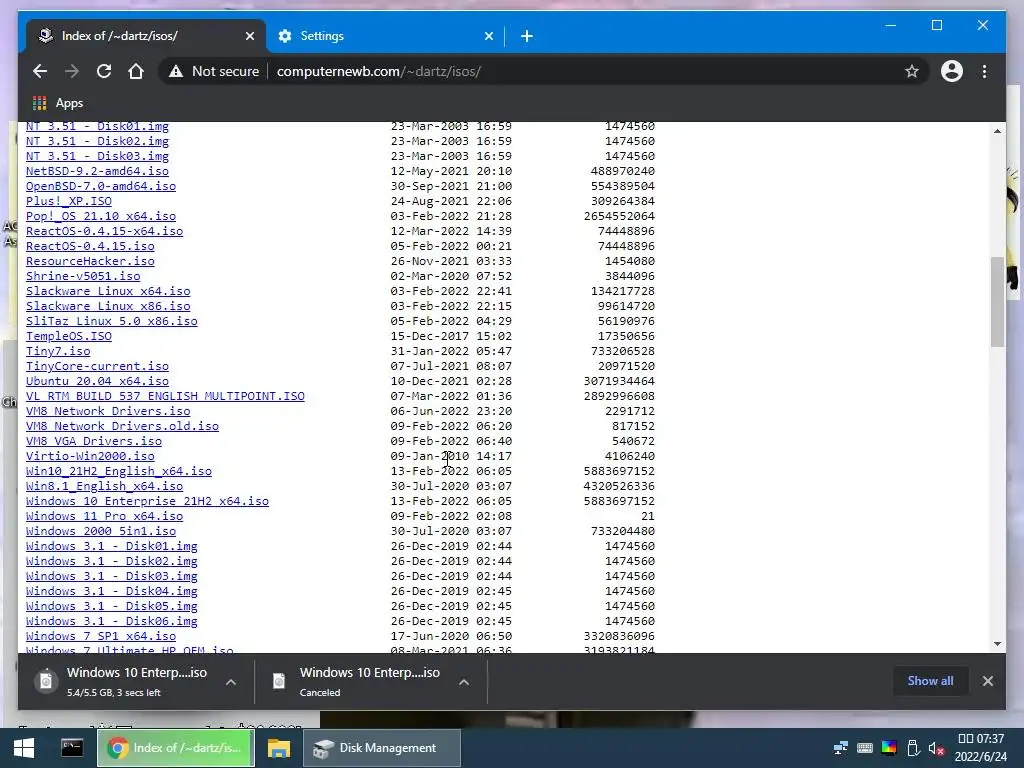Open a new browser tab

[x=526, y=36]
